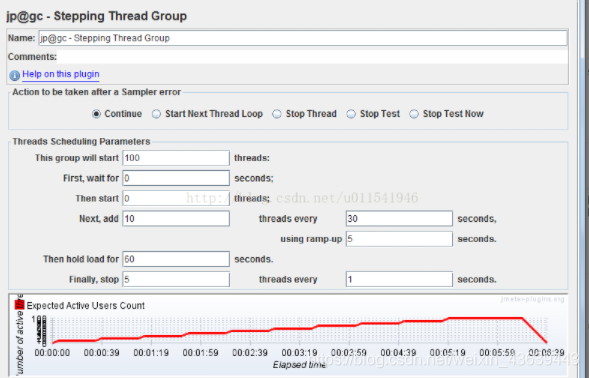Click the 00:02:39 elapsed time label
This screenshot has width=589, height=378.
[250, 353]
